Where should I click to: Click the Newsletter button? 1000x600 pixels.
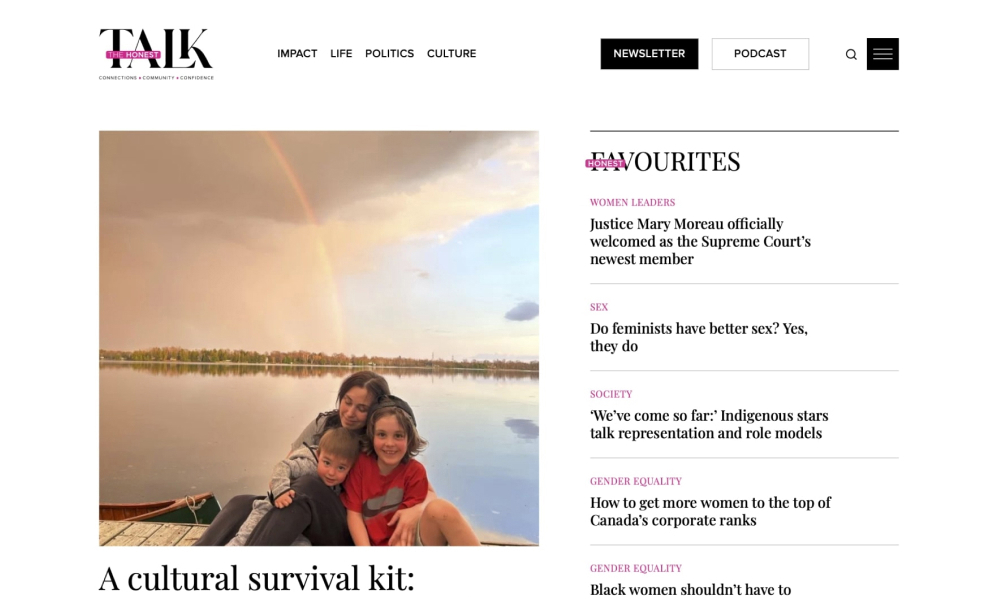coord(649,54)
